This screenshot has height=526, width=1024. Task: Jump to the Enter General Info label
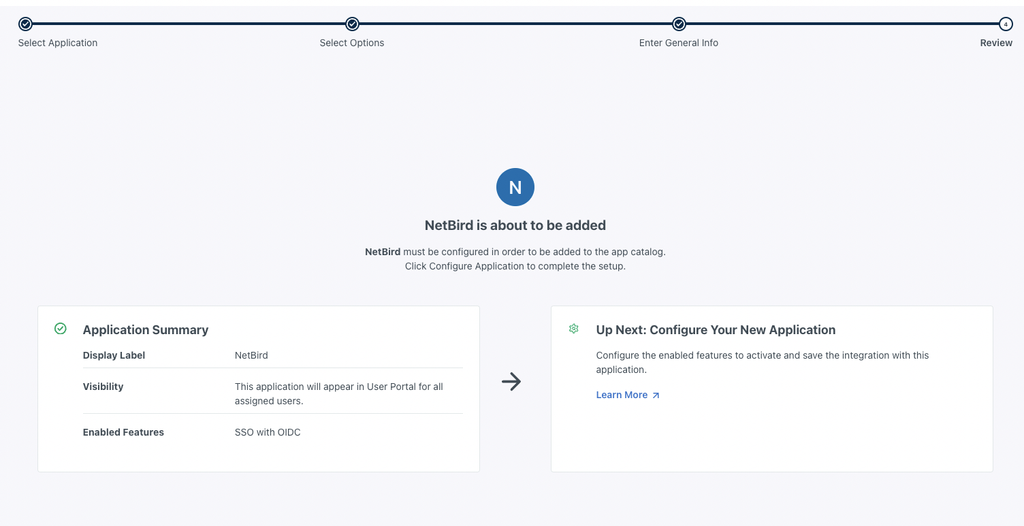[679, 43]
